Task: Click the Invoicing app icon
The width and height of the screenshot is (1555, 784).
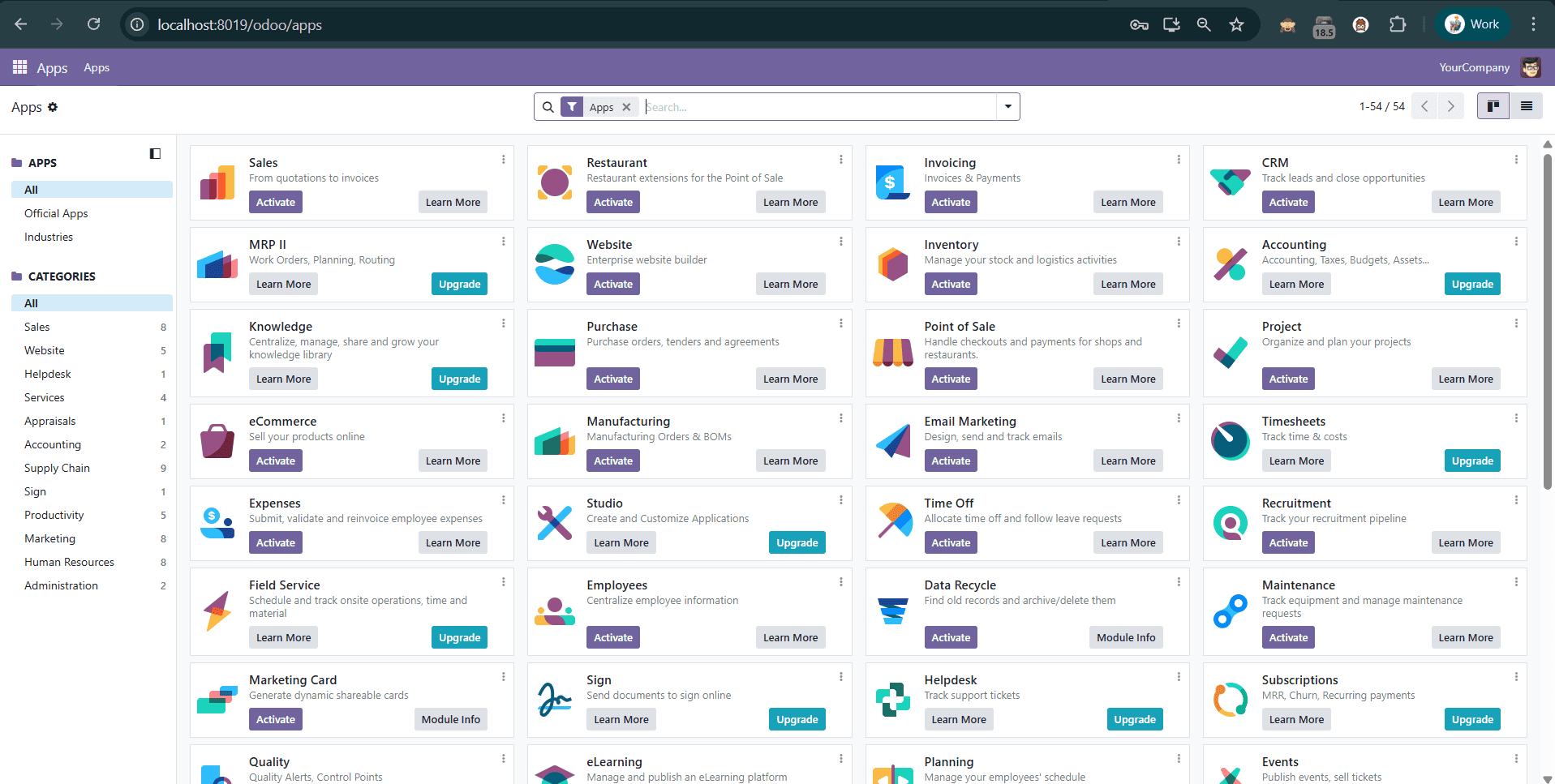Action: tap(892, 182)
